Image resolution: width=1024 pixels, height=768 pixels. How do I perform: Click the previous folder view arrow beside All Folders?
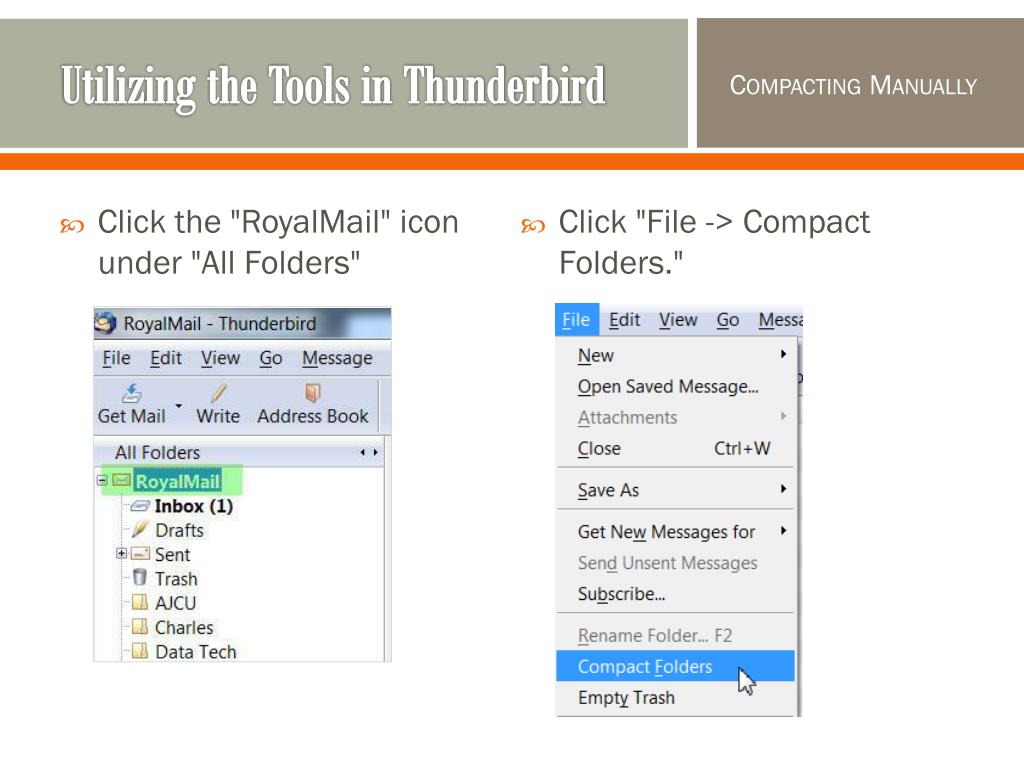click(362, 453)
